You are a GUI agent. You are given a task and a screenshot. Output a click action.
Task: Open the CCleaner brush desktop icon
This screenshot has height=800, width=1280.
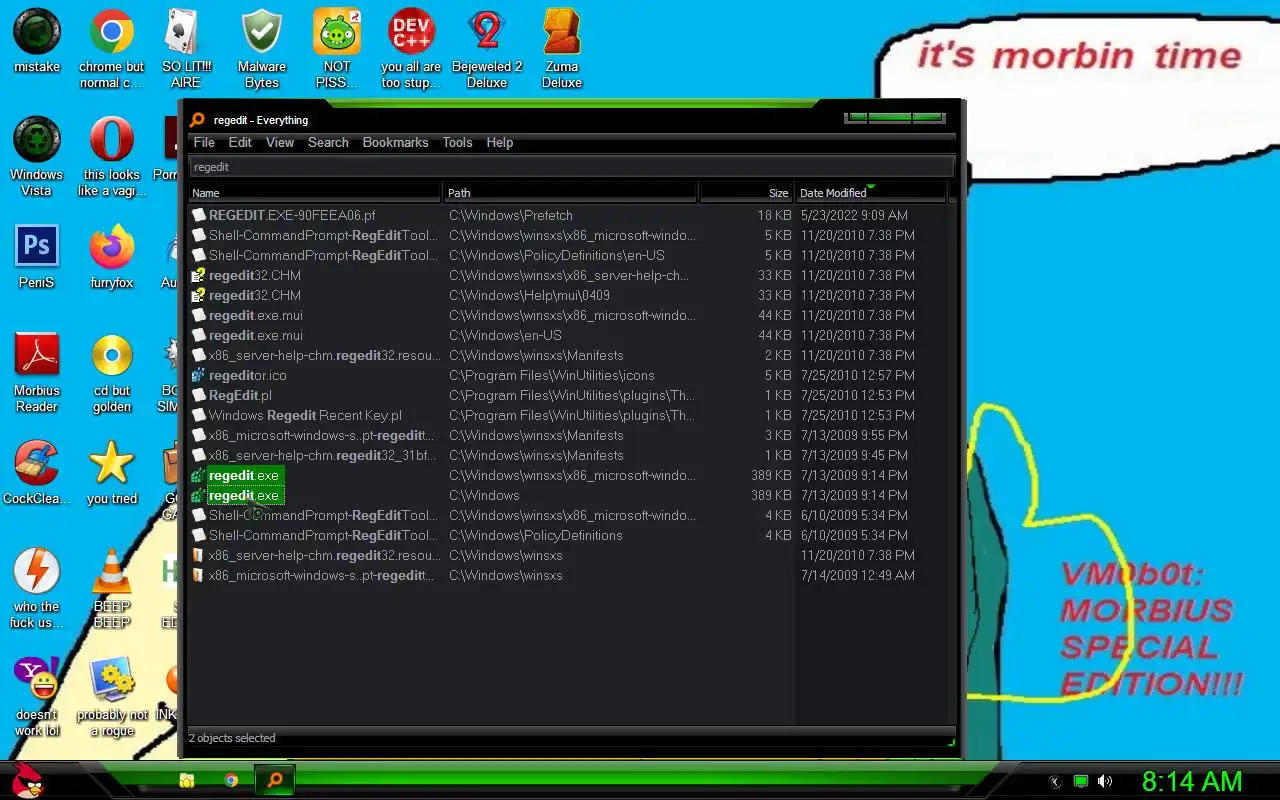[37, 472]
